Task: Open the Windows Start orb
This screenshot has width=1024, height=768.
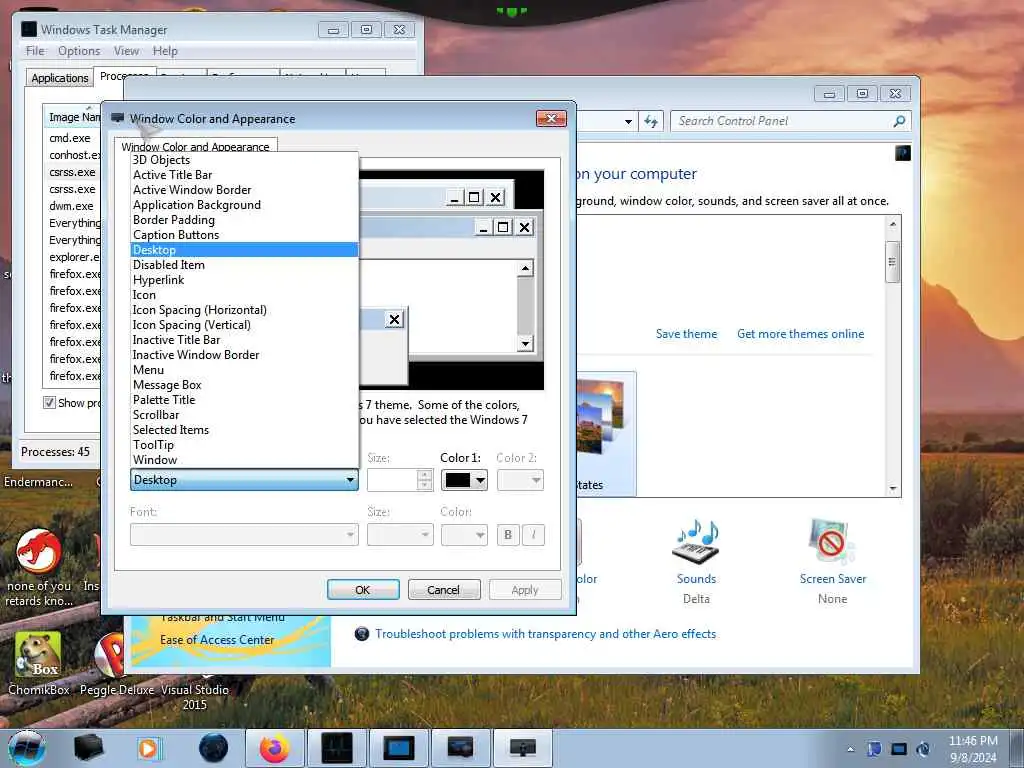Action: pyautogui.click(x=26, y=748)
